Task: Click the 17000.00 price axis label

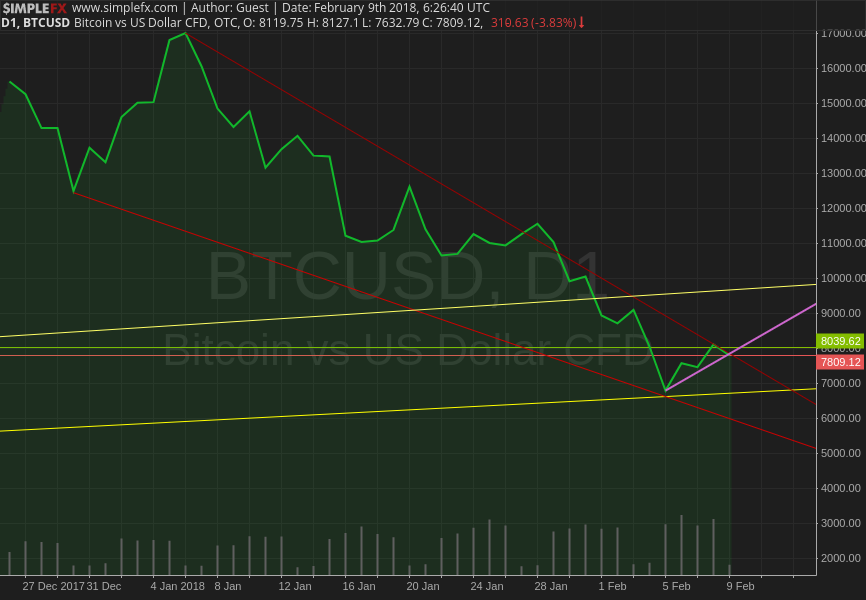Action: [x=843, y=33]
